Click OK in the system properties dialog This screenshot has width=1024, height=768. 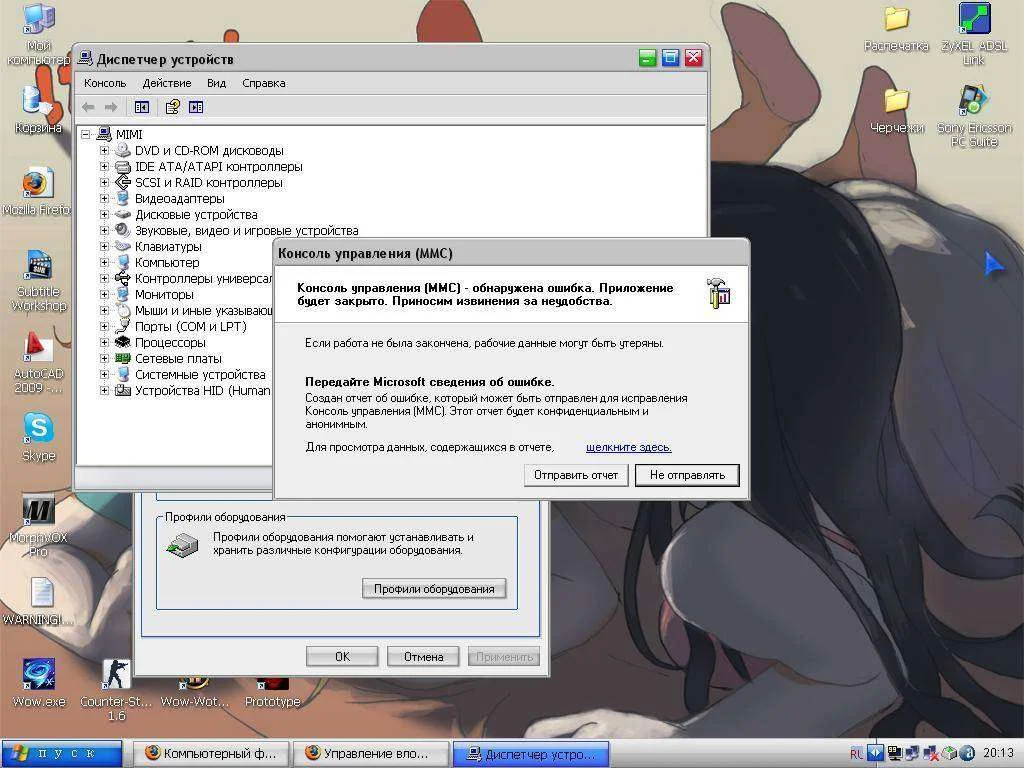pos(342,656)
